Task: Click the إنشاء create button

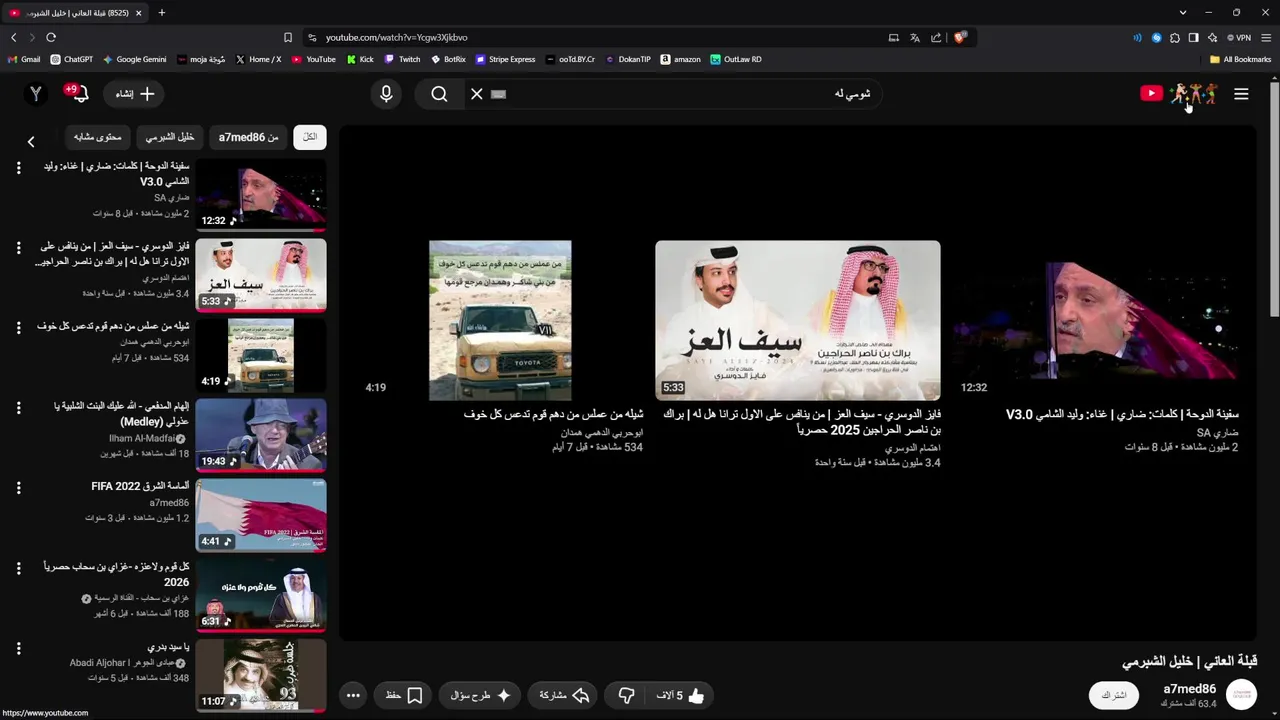Action: coord(134,94)
